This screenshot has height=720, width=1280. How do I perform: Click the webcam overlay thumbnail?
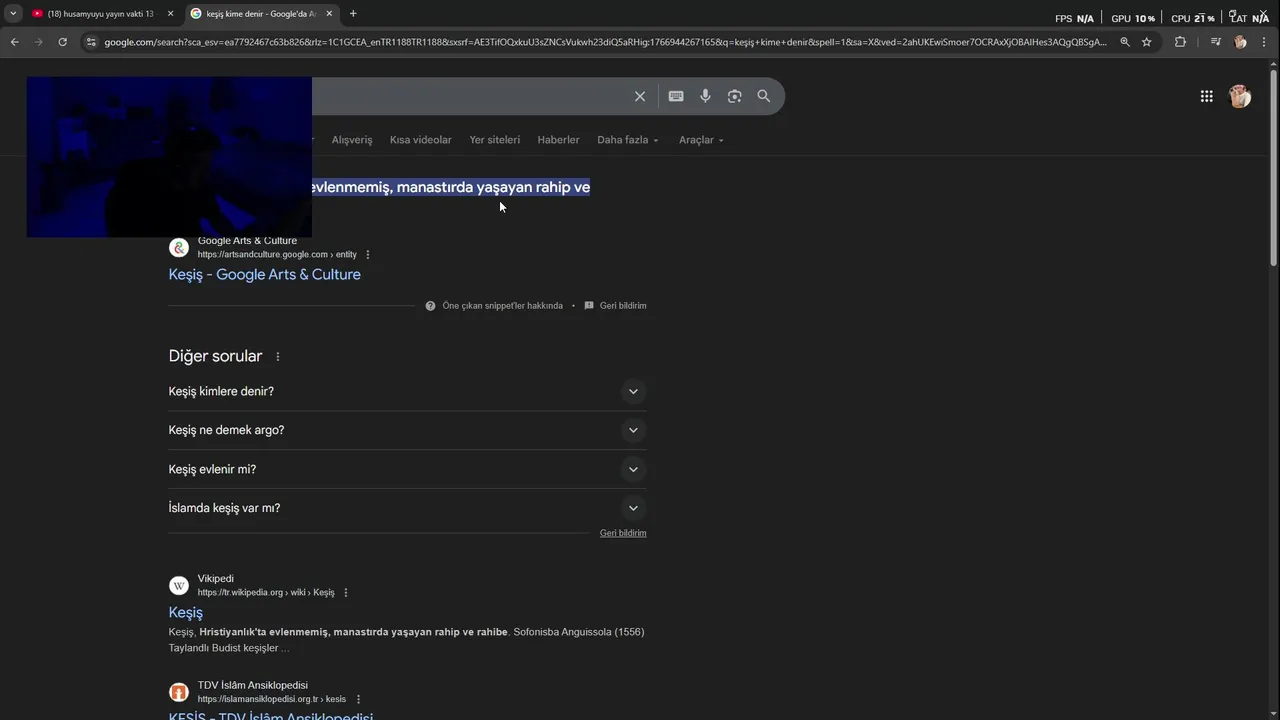(169, 157)
